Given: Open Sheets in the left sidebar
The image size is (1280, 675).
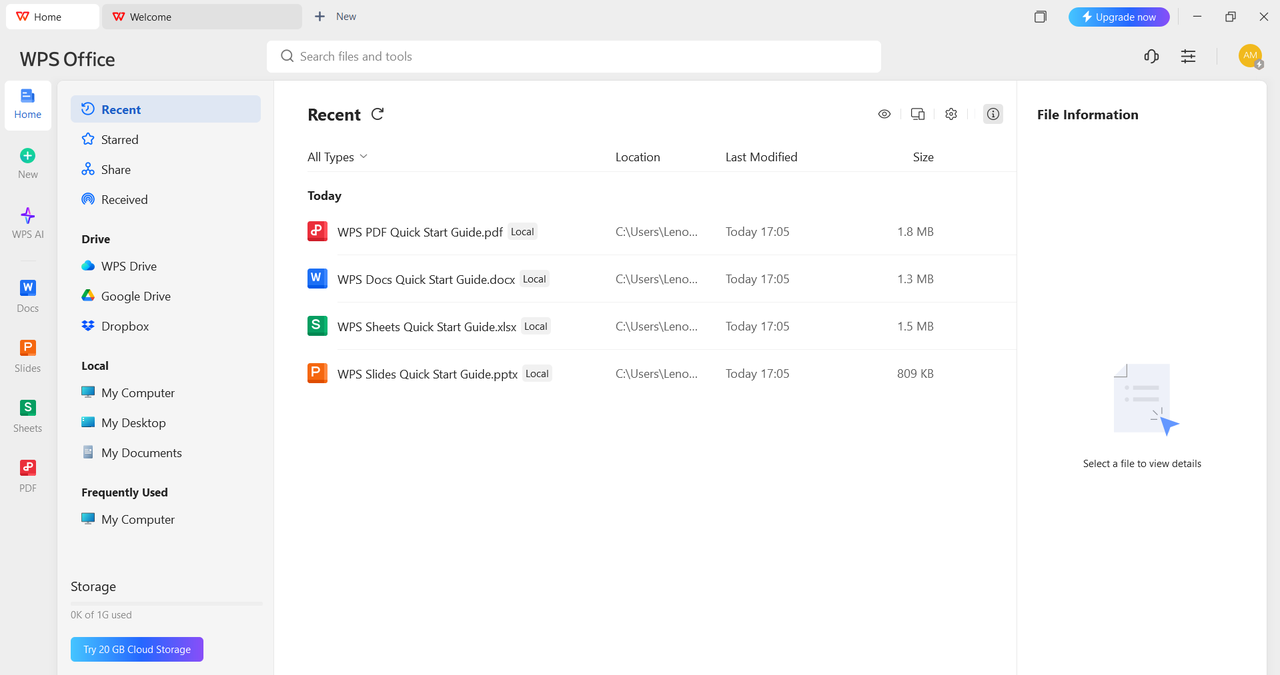Looking at the screenshot, I should [28, 415].
